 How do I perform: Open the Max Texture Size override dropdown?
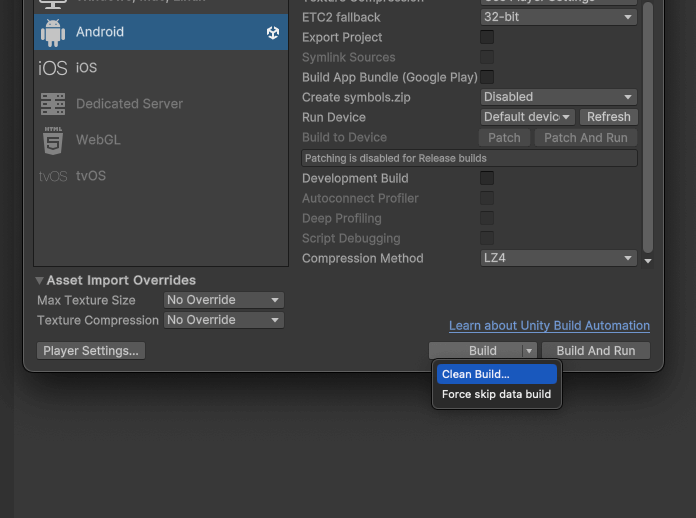[223, 300]
